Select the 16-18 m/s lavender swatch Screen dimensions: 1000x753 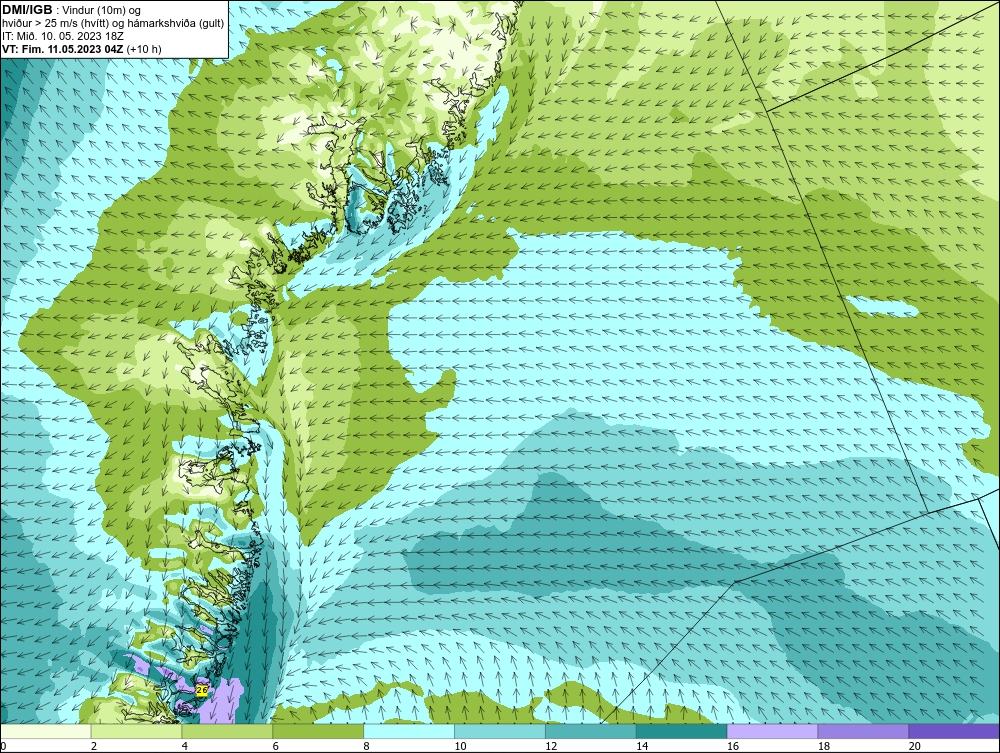point(772,731)
